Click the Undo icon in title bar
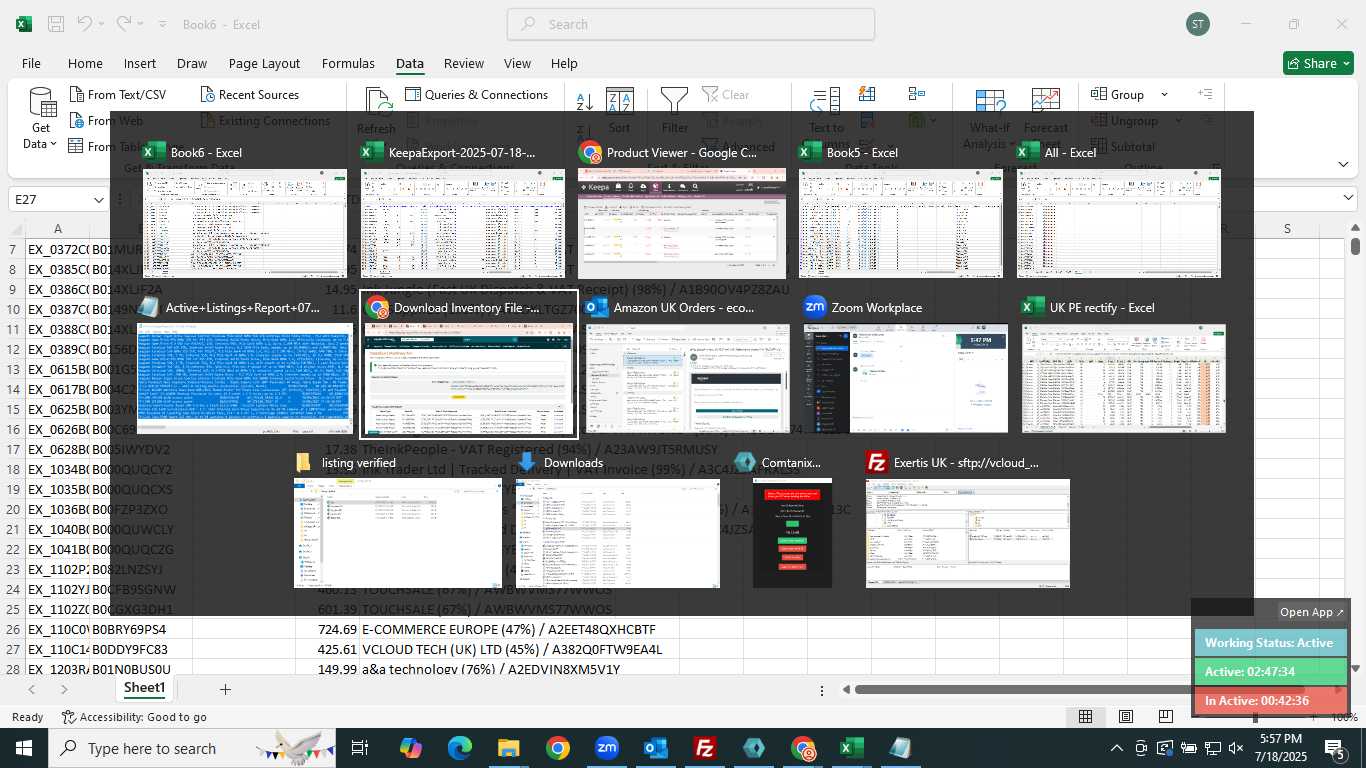Image resolution: width=1366 pixels, height=768 pixels. (x=86, y=24)
